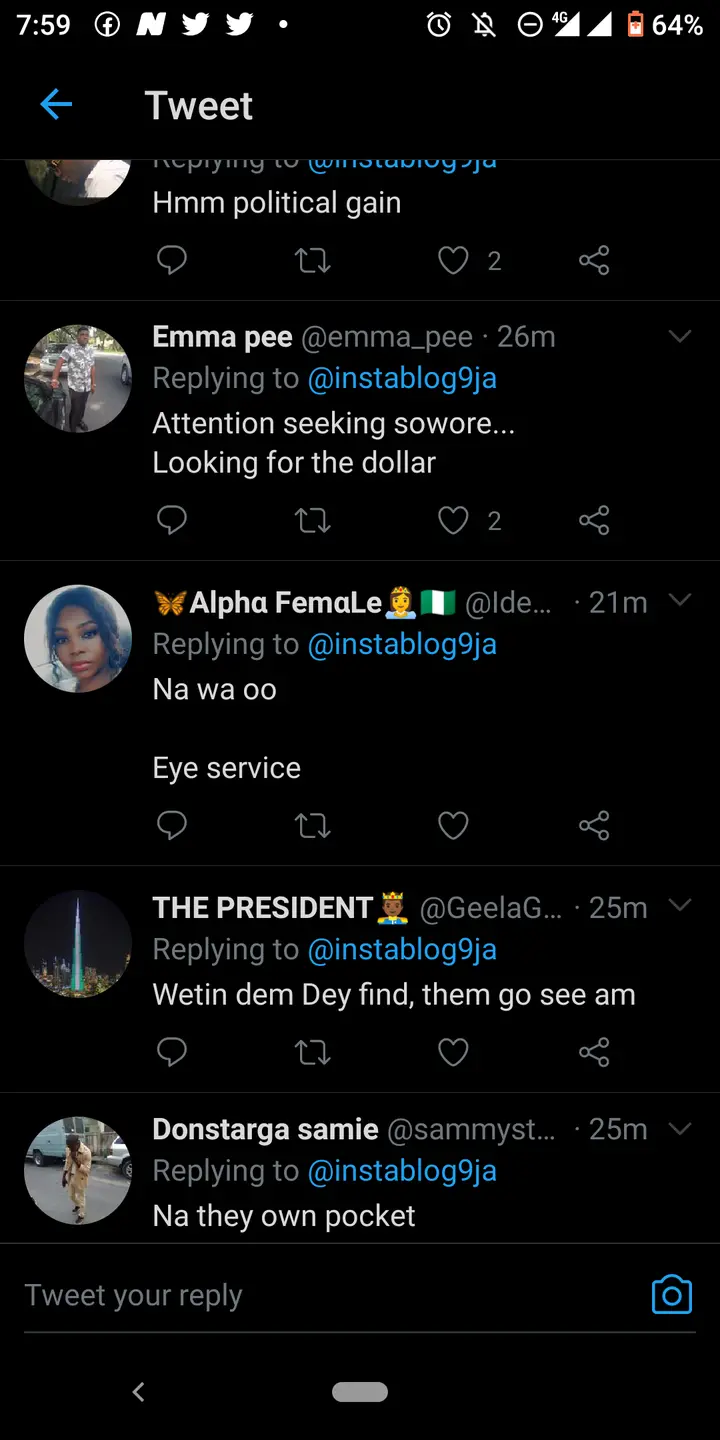Like THE PRESIDENT's tweet
This screenshot has height=1440, width=720.
(454, 1052)
